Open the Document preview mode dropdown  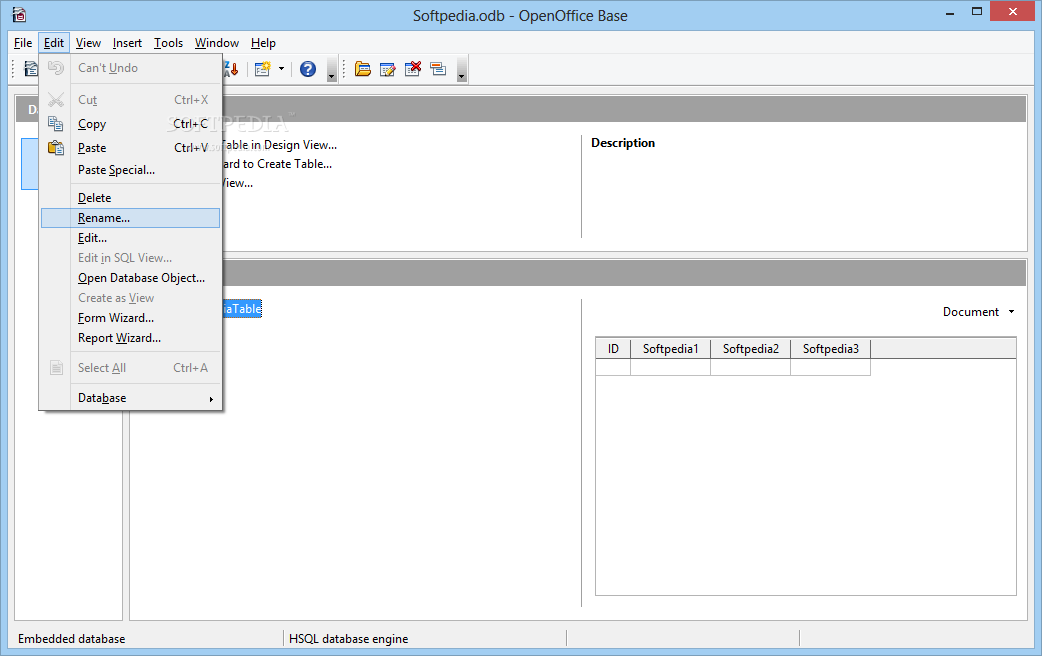tap(978, 312)
